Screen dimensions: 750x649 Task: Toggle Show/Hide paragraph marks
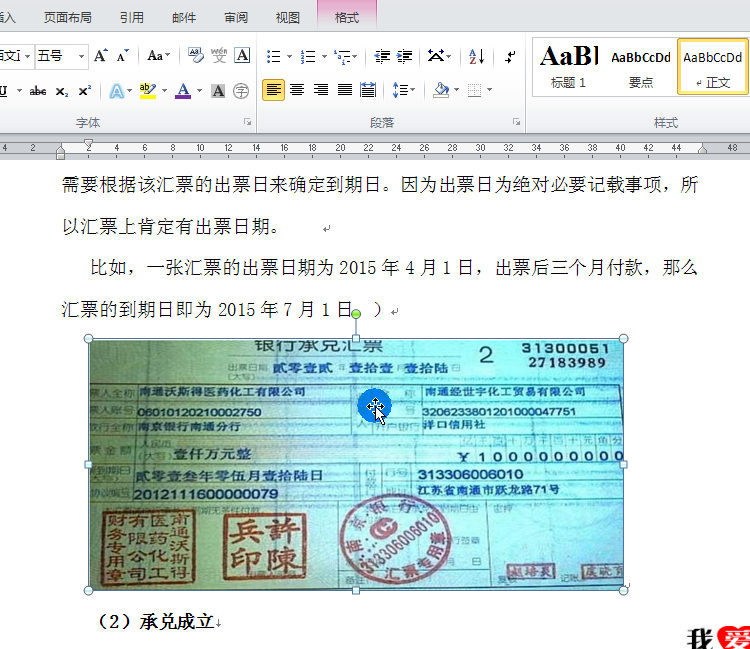point(510,57)
